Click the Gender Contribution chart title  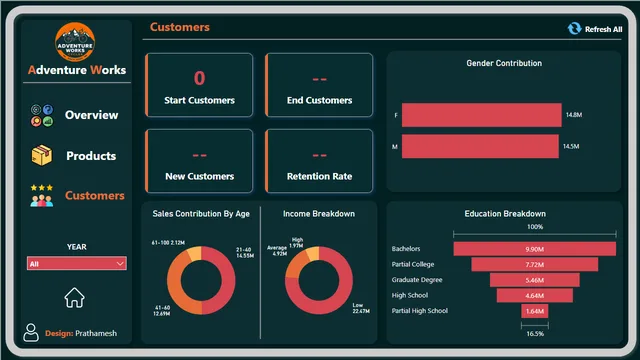click(504, 63)
